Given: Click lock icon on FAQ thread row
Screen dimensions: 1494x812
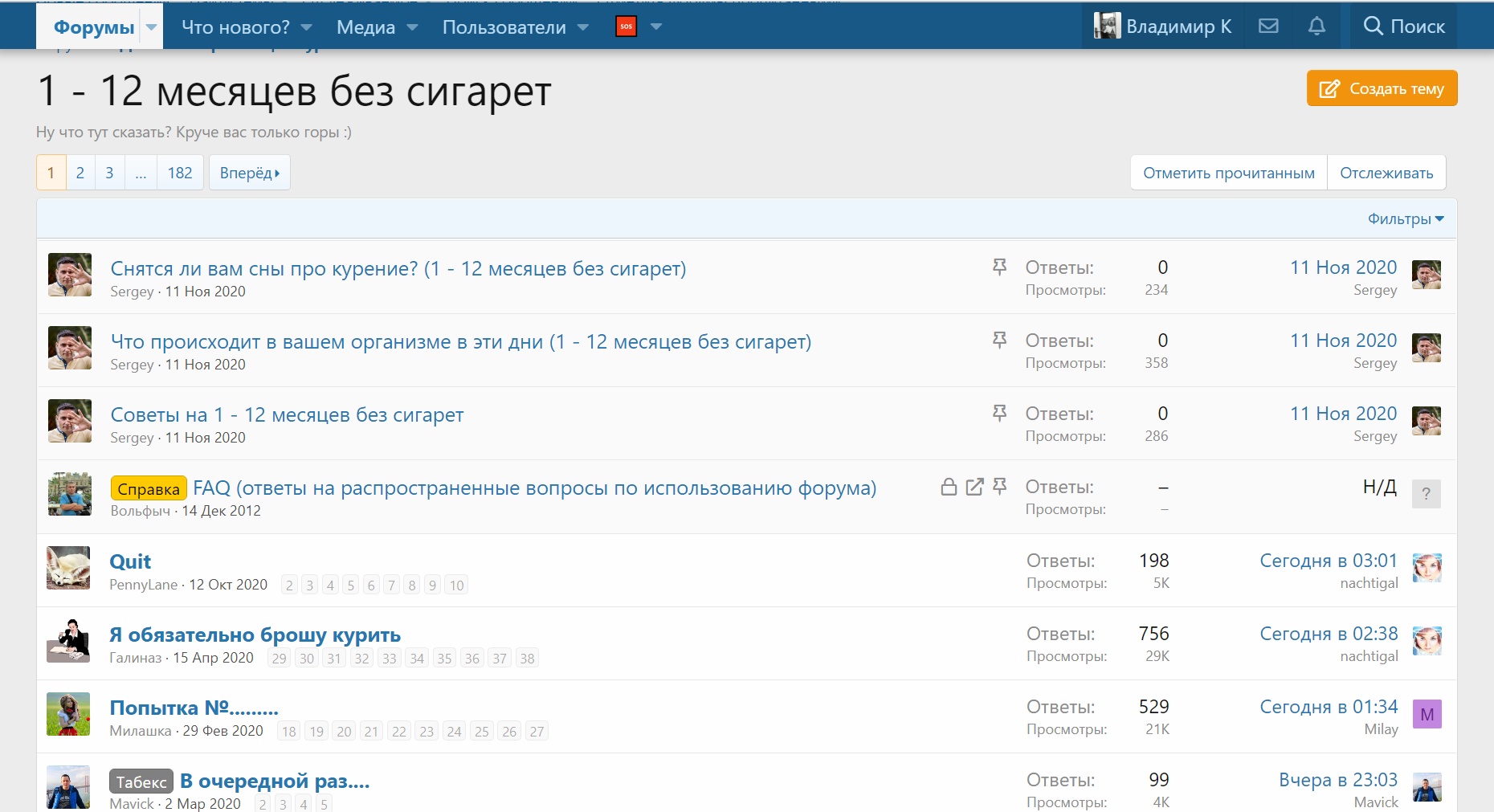Looking at the screenshot, I should (949, 487).
